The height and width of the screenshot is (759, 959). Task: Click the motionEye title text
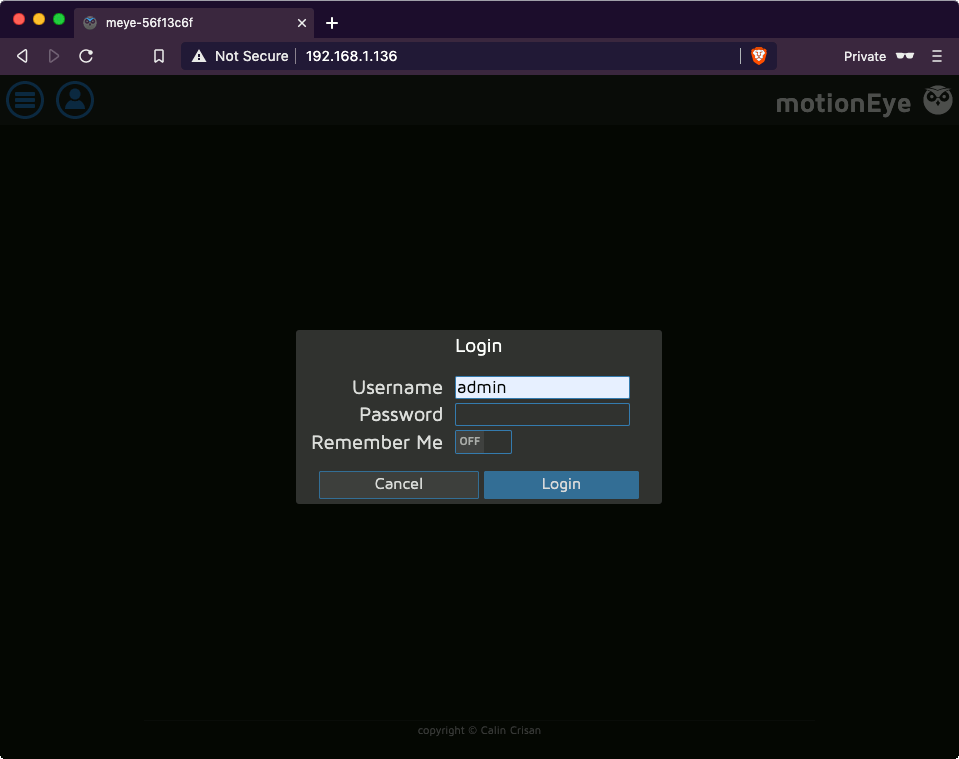843,103
